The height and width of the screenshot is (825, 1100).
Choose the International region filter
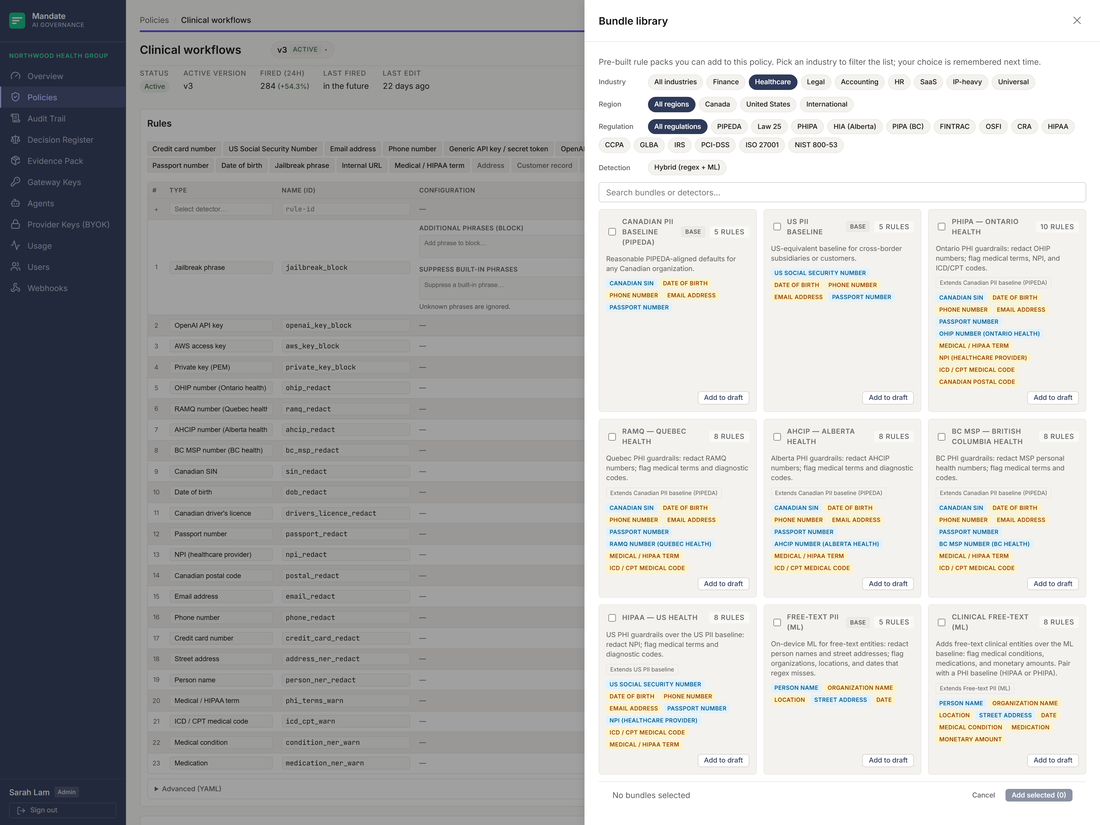tap(826, 105)
